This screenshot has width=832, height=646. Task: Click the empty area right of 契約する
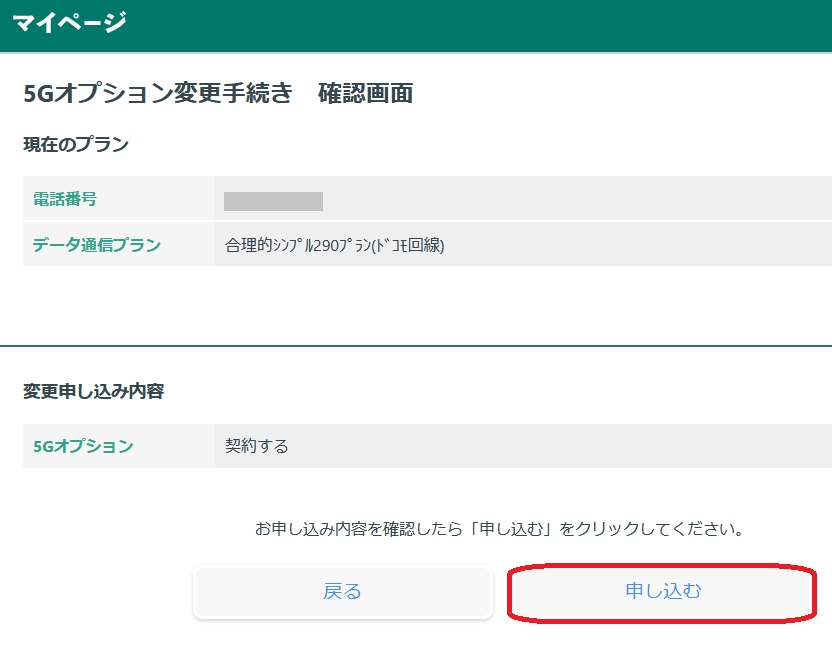560,446
